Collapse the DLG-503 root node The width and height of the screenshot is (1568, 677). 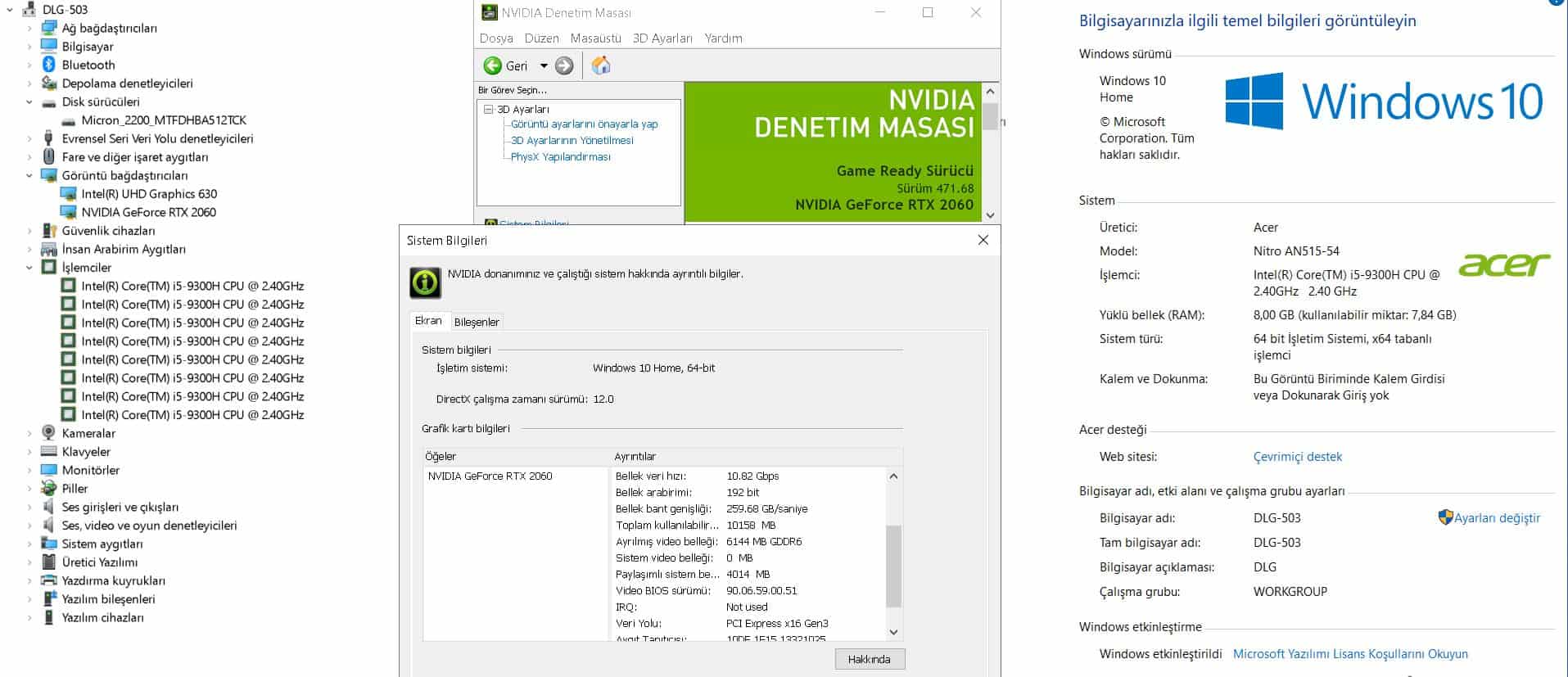pos(10,10)
